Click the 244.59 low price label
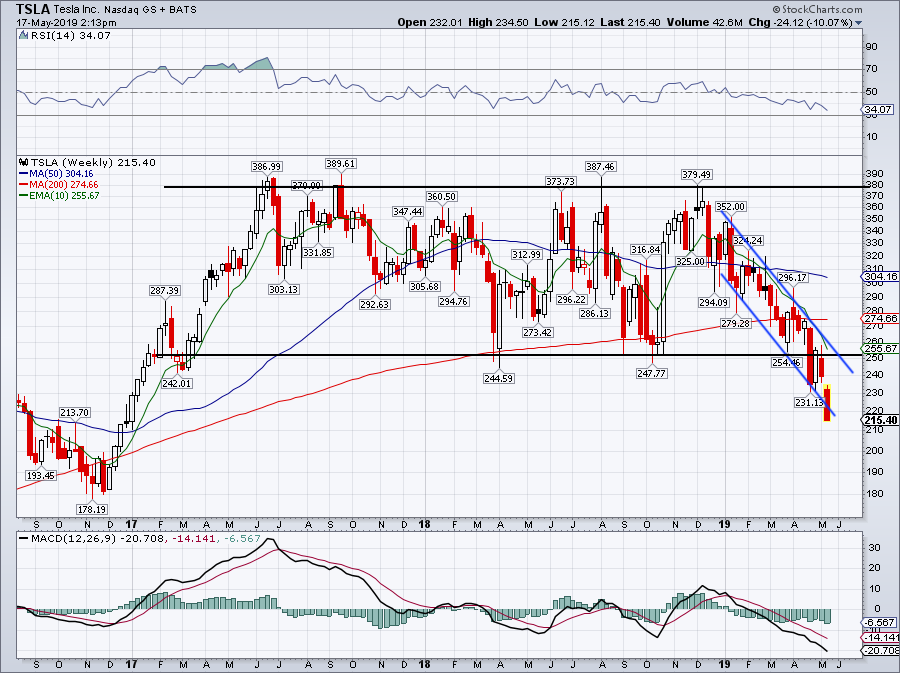Viewport: 900px width, 673px height. click(498, 378)
